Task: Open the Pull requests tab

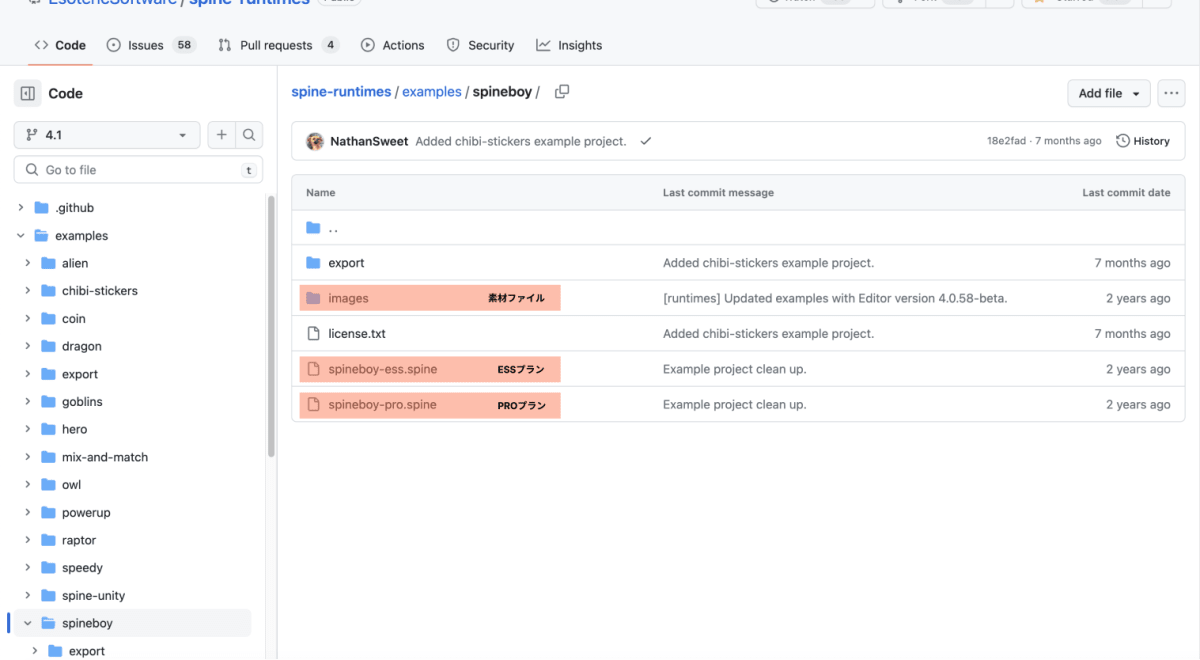Action: (279, 45)
